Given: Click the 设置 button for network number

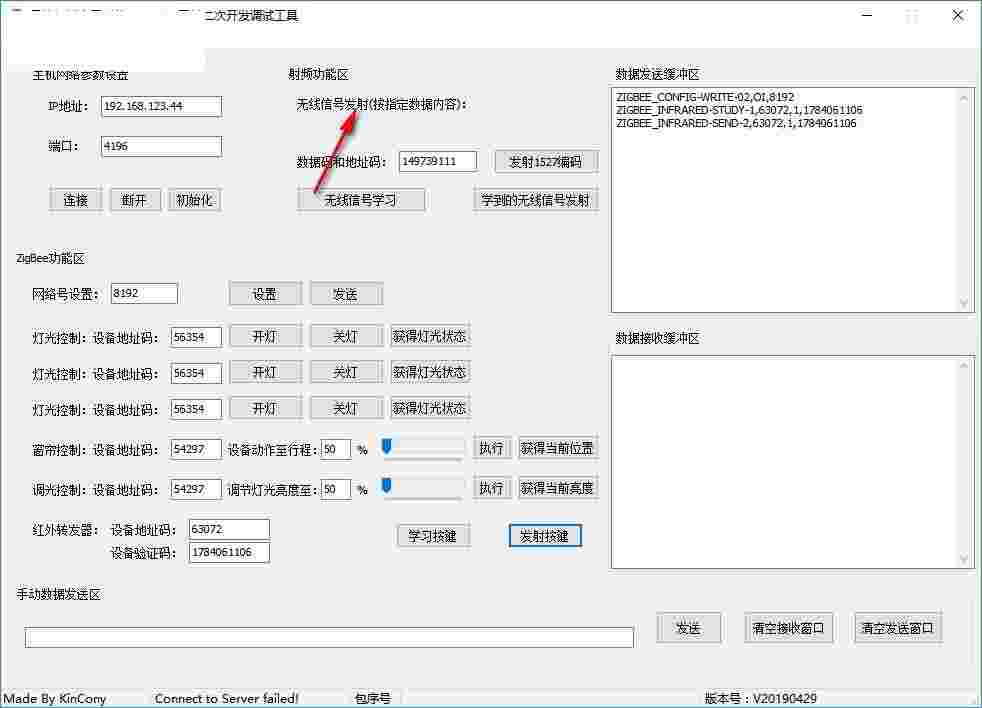Looking at the screenshot, I should (x=265, y=294).
